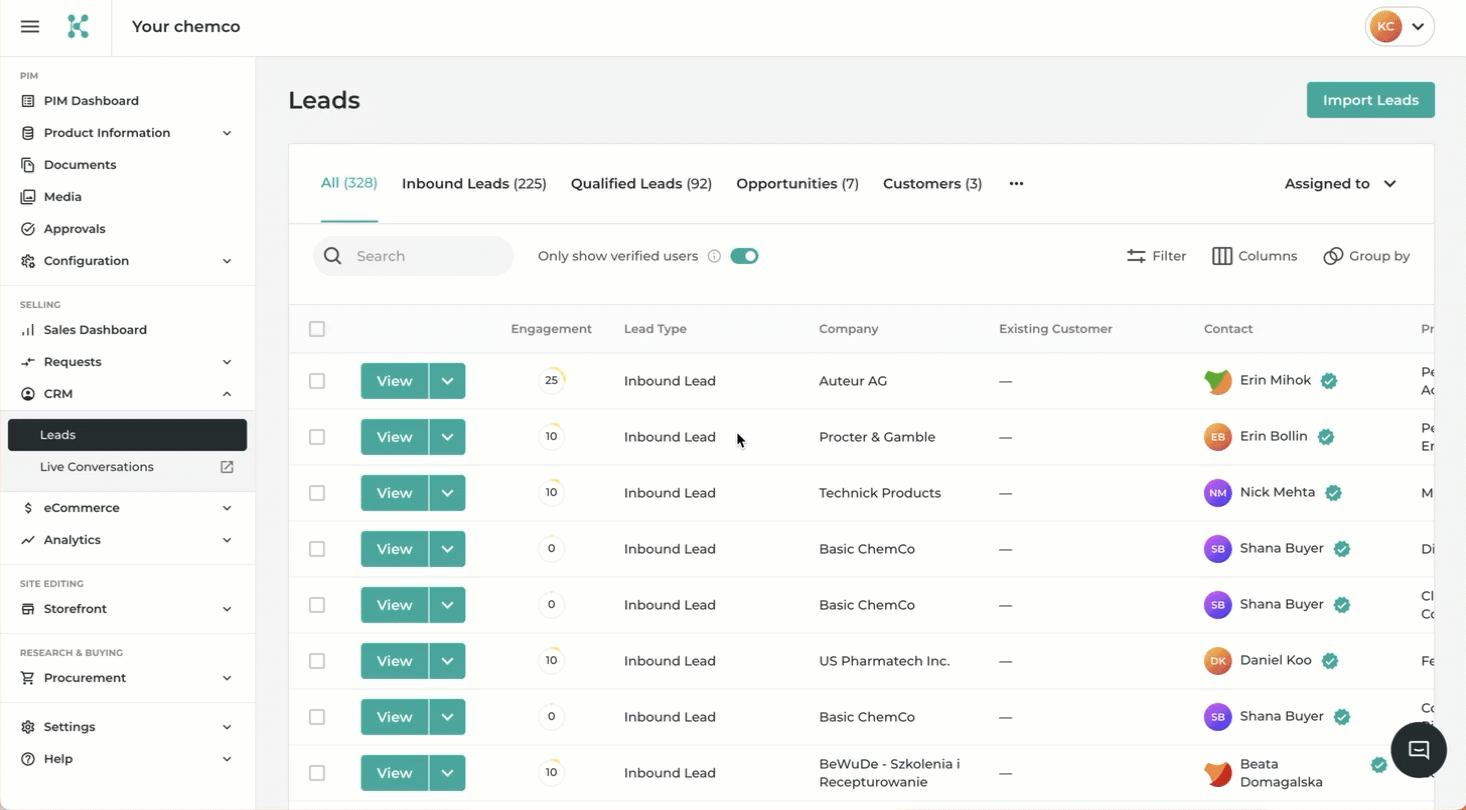Viewport: 1466px width, 810px height.
Task: Click the Import Leads button
Action: tap(1370, 100)
